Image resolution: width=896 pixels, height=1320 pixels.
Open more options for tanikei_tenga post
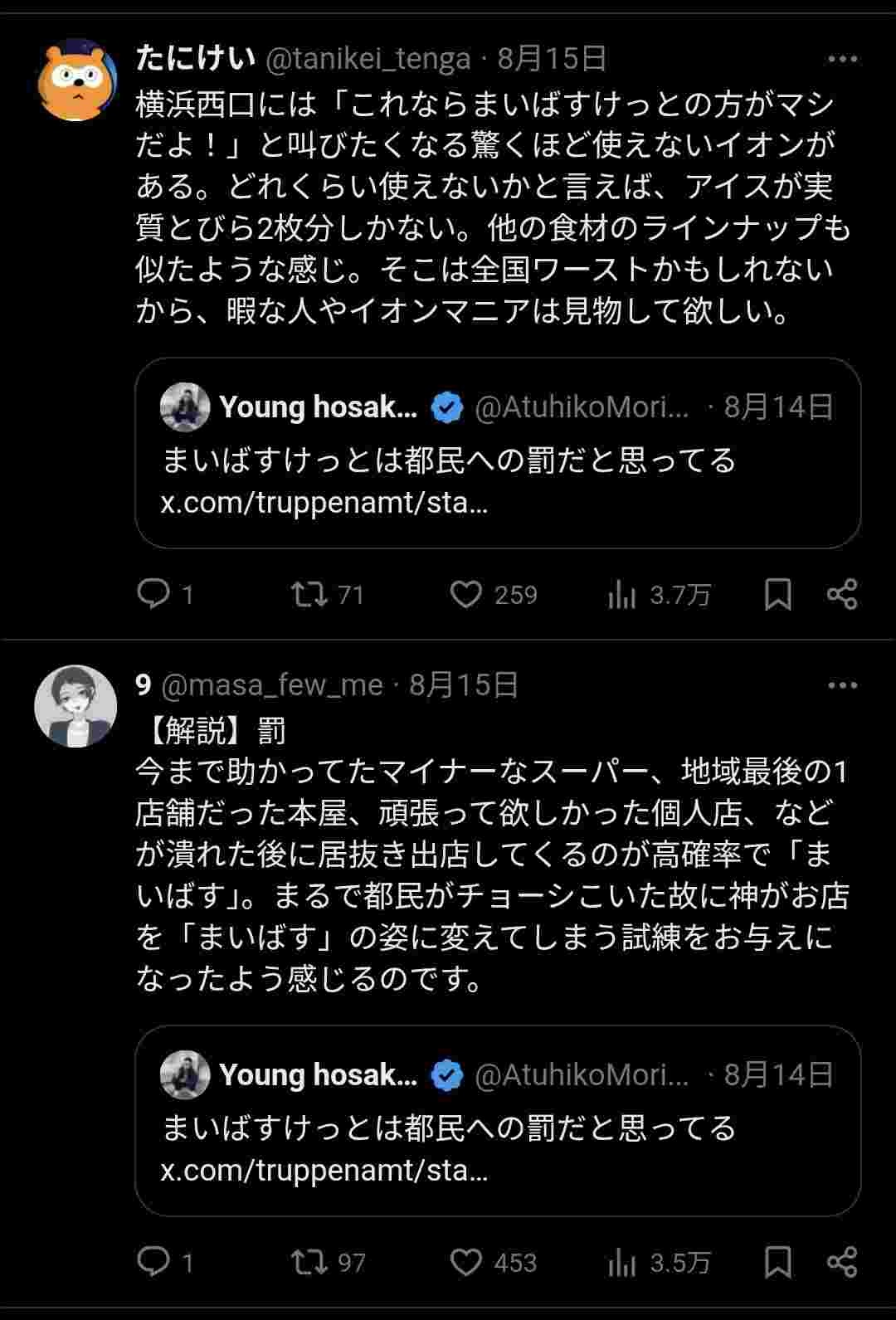click(x=842, y=60)
